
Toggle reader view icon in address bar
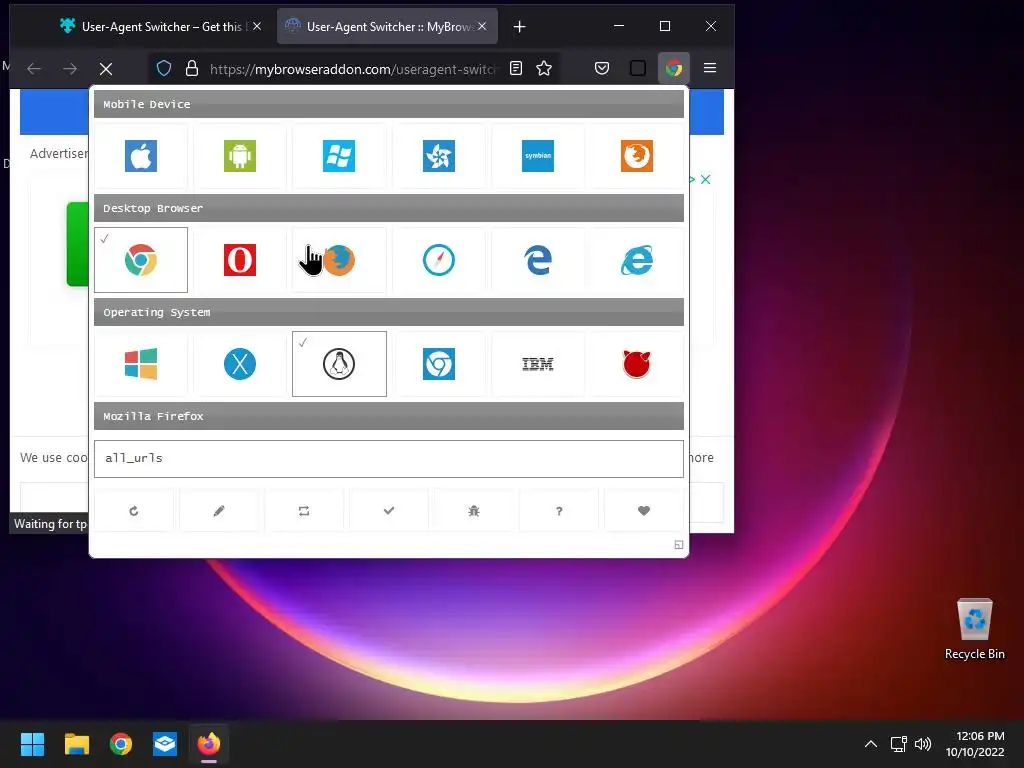[516, 69]
